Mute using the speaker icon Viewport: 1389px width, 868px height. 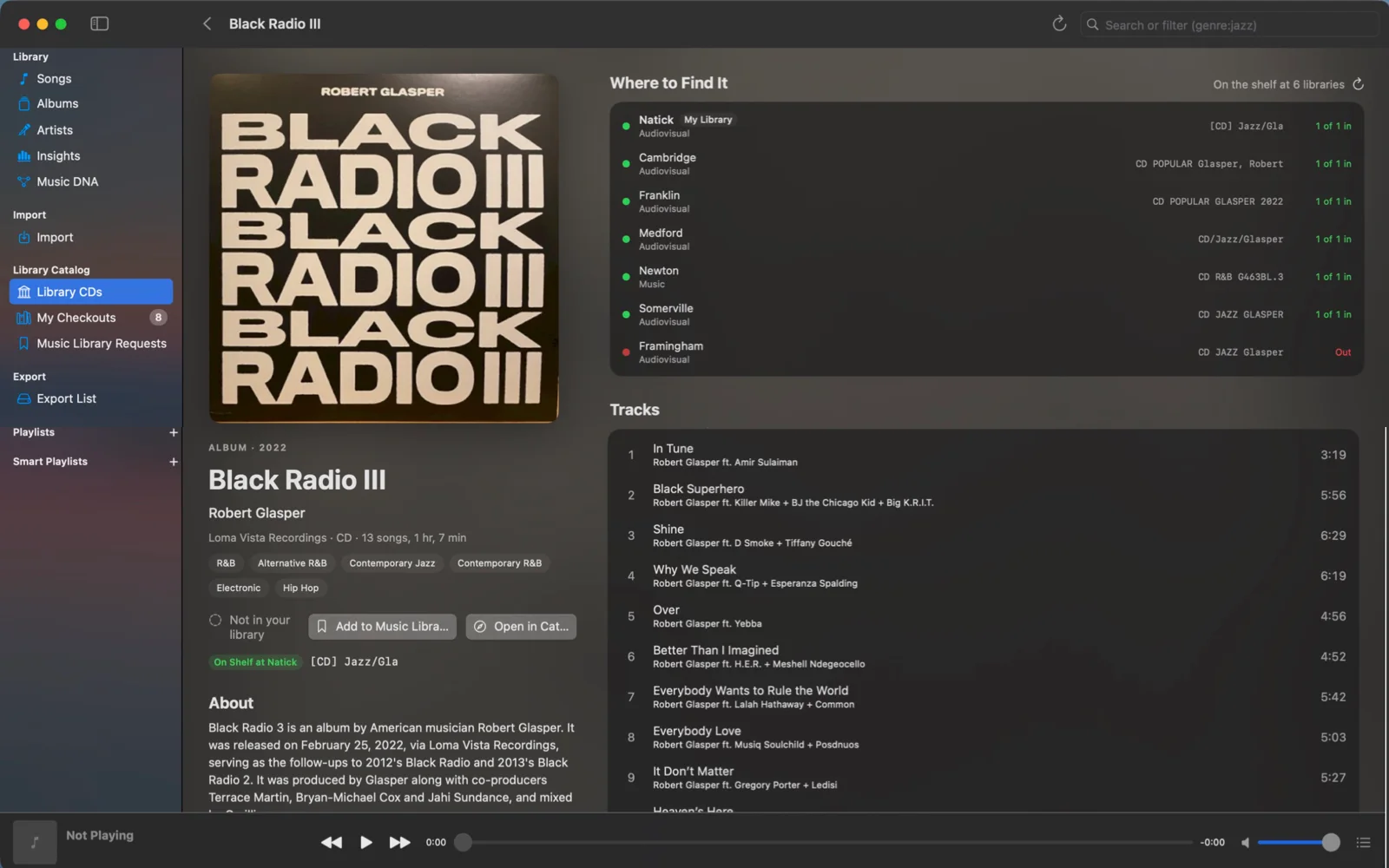pyautogui.click(x=1245, y=842)
